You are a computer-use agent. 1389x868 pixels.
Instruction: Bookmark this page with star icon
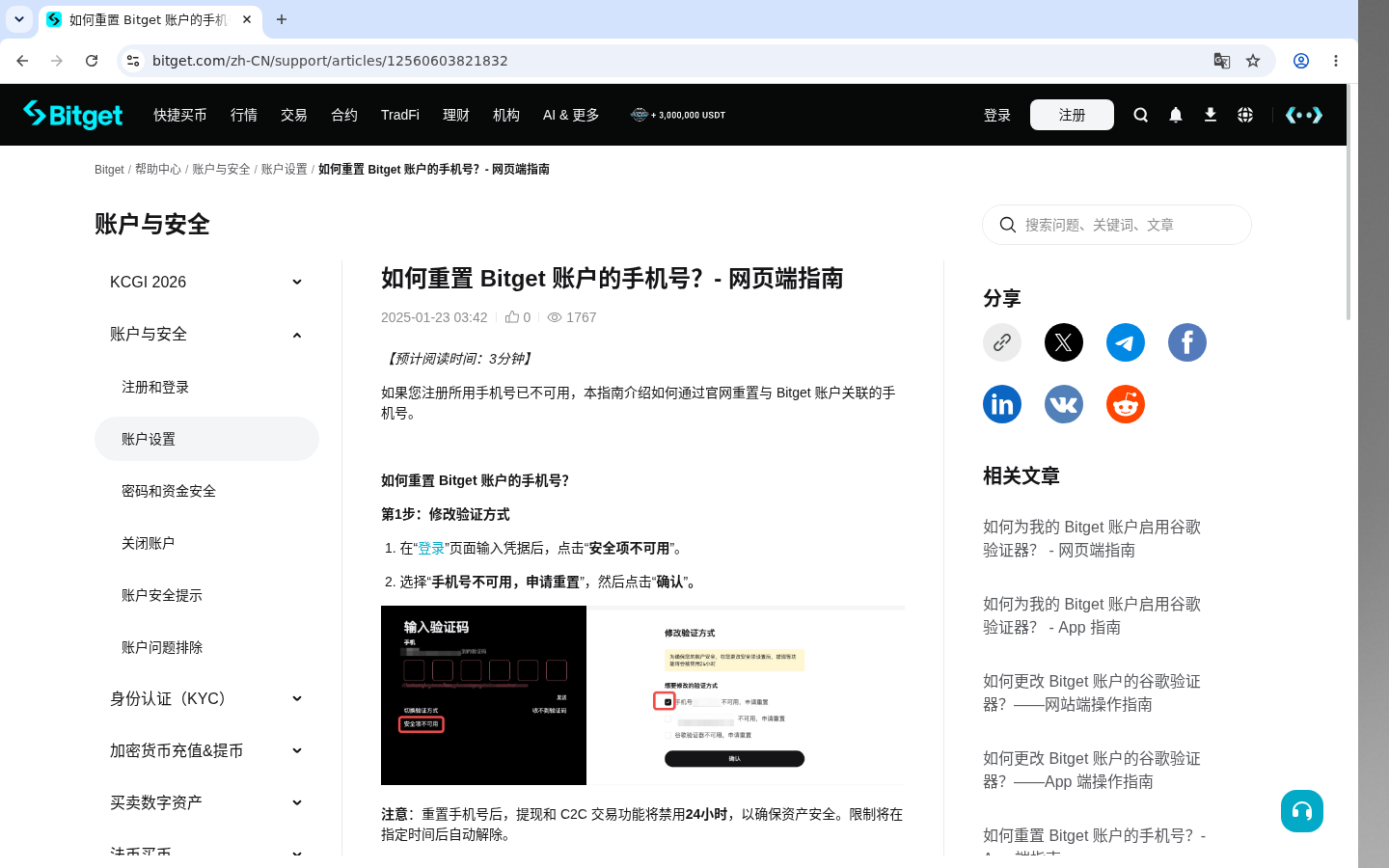(1253, 61)
